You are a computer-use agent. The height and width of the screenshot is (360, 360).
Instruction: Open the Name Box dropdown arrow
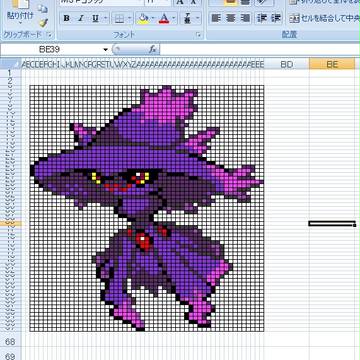click(x=106, y=50)
